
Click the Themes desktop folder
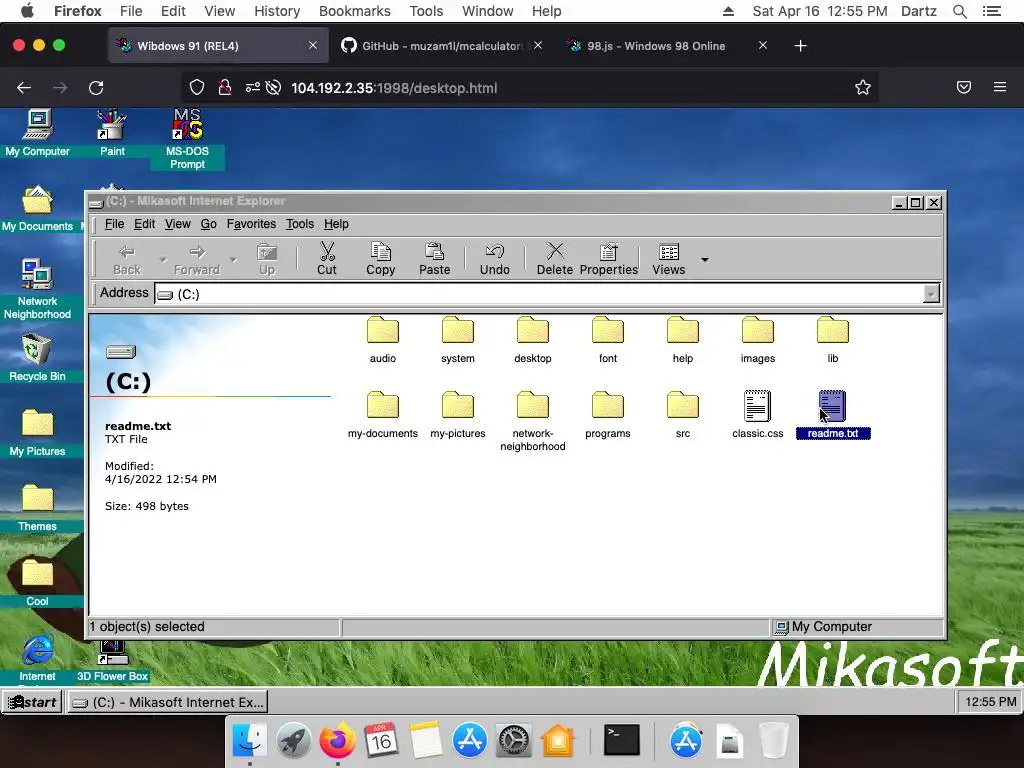[x=37, y=508]
